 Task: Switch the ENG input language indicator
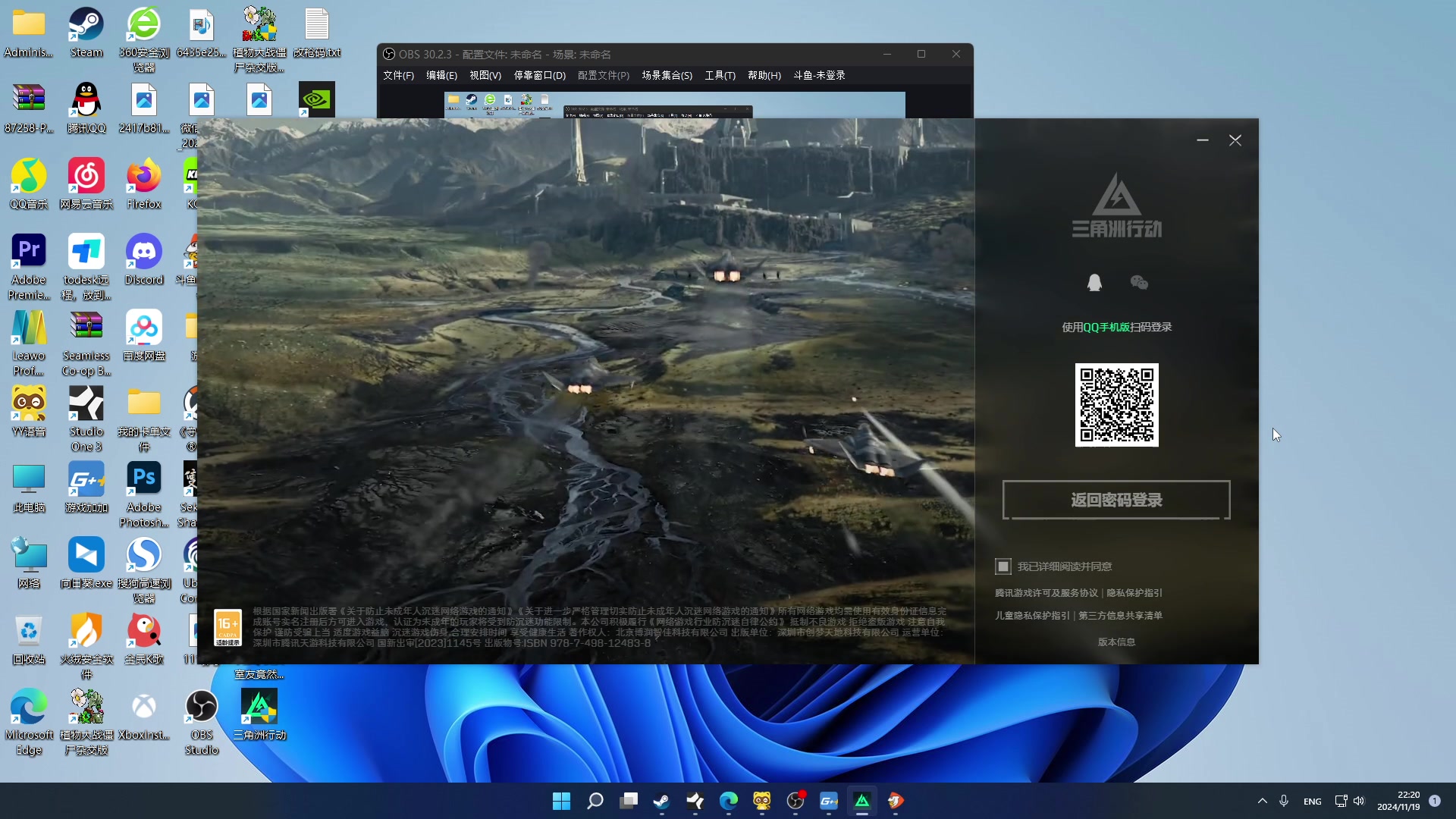pyautogui.click(x=1313, y=802)
